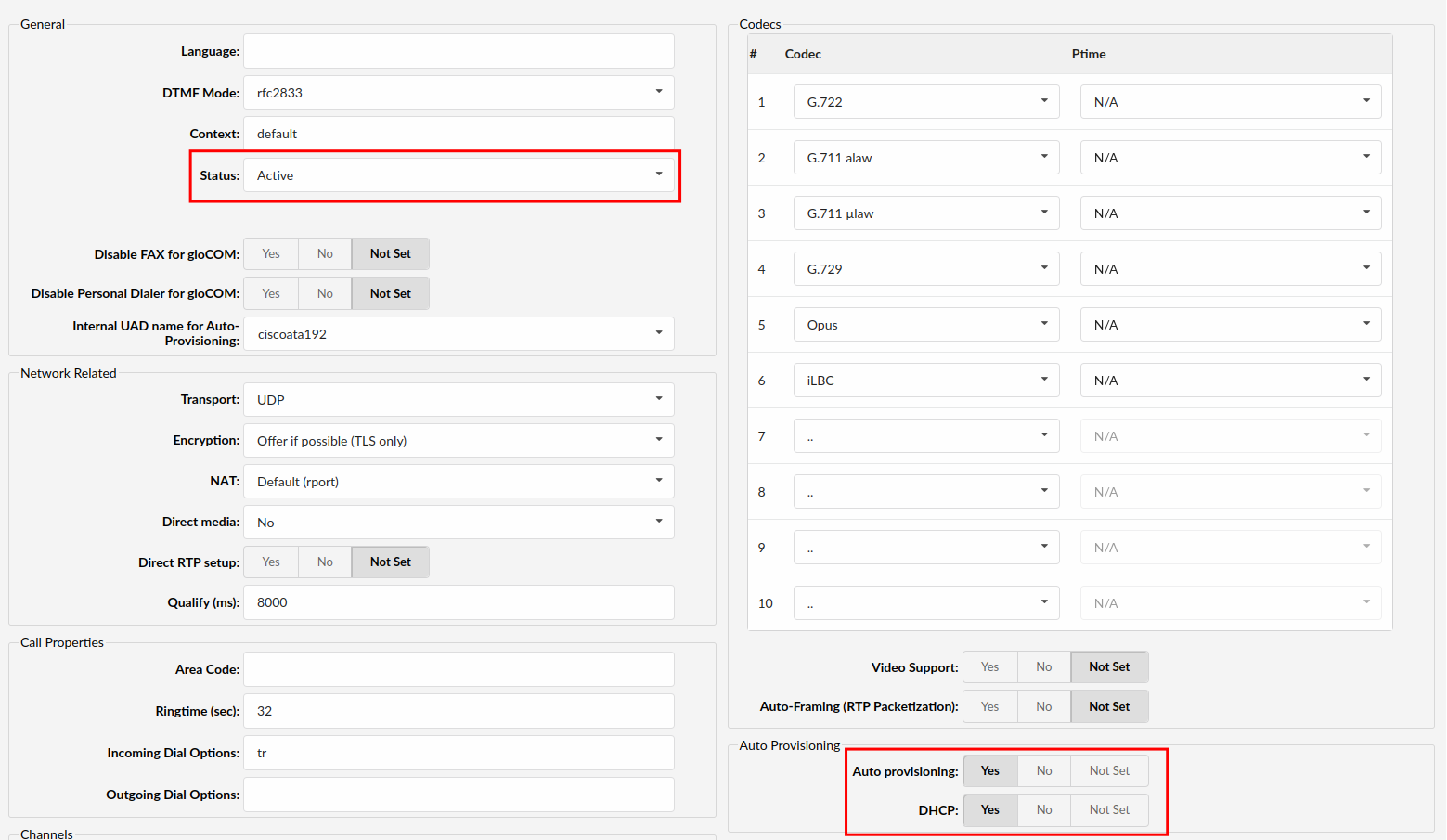Screen dimensions: 1447x840
Task: Open codec 1 dropdown showing G.722
Action: (926, 102)
